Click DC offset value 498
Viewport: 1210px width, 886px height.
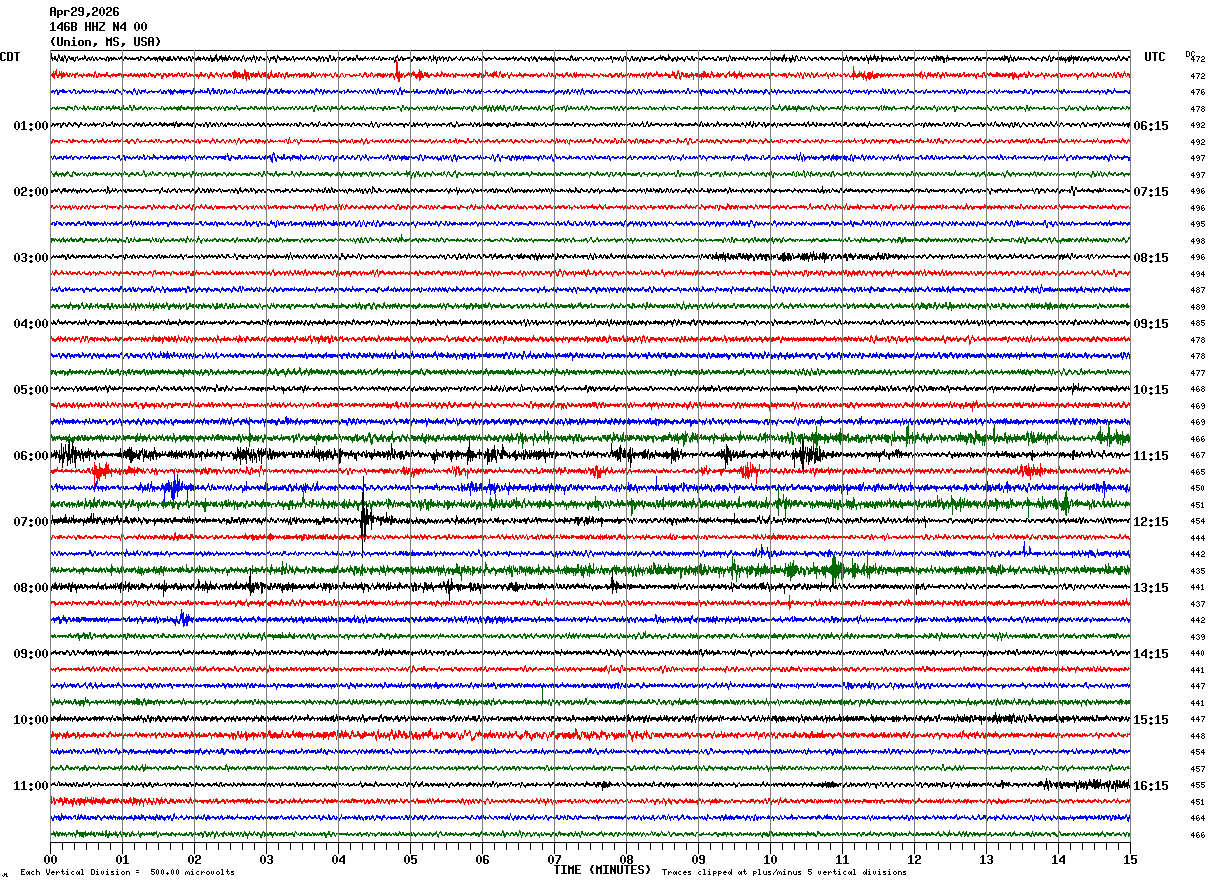pos(1197,241)
